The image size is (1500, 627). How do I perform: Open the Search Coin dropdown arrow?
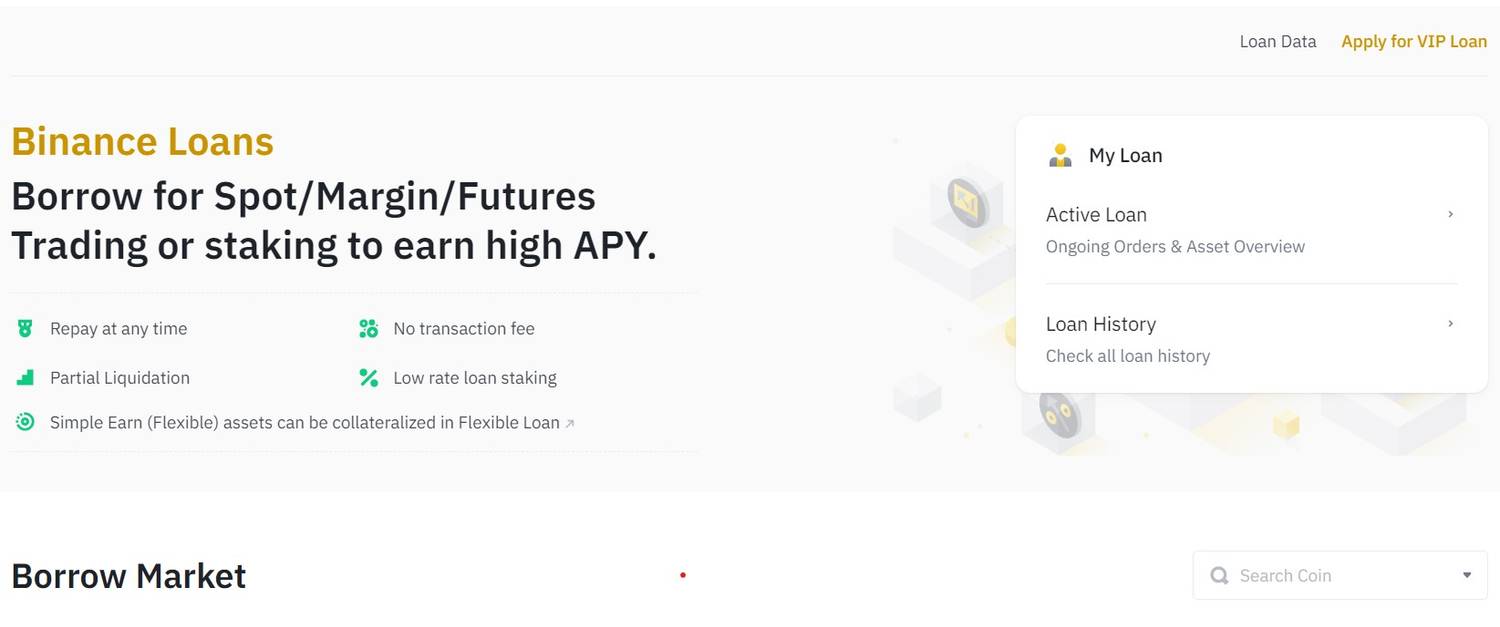point(1467,575)
